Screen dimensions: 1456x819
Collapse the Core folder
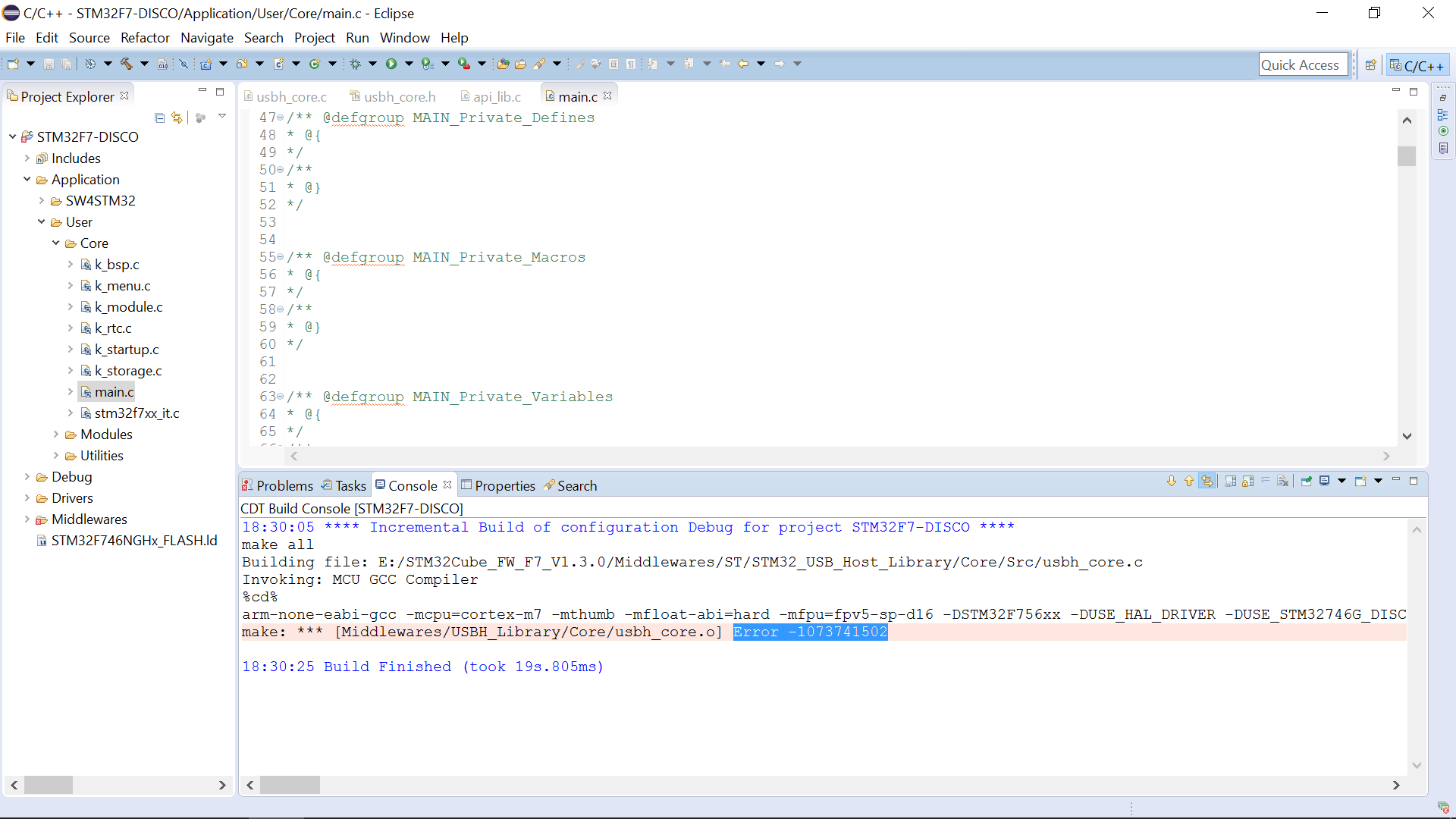pos(56,243)
